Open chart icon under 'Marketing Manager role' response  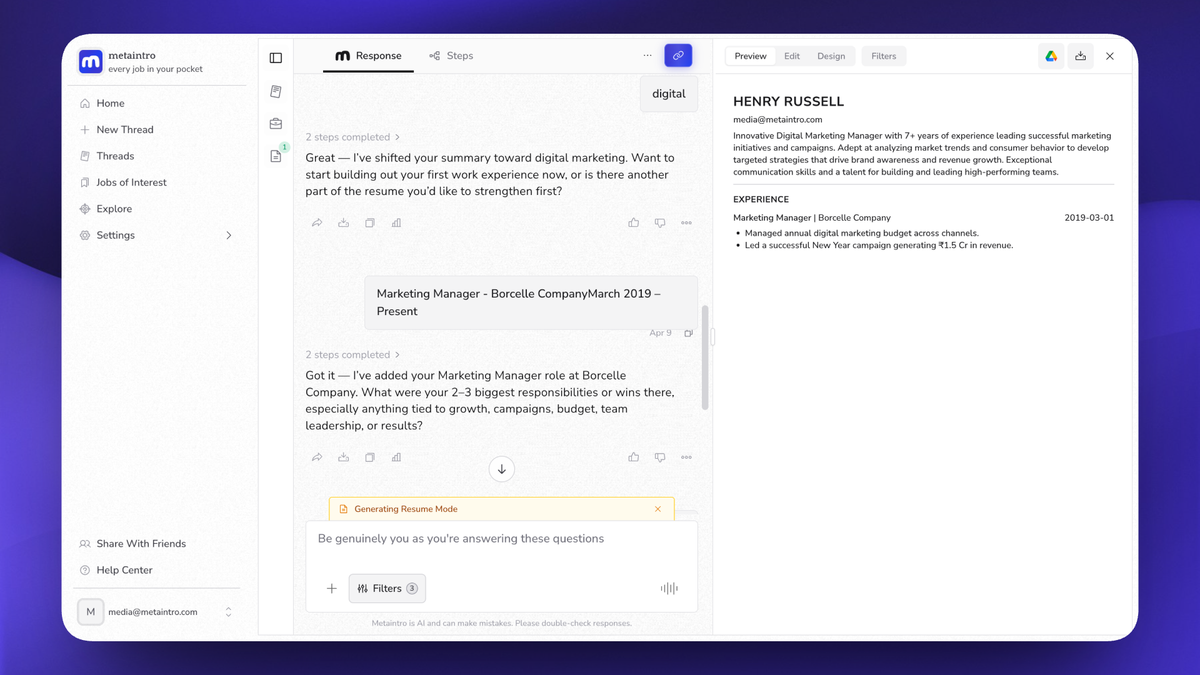pyautogui.click(x=396, y=457)
